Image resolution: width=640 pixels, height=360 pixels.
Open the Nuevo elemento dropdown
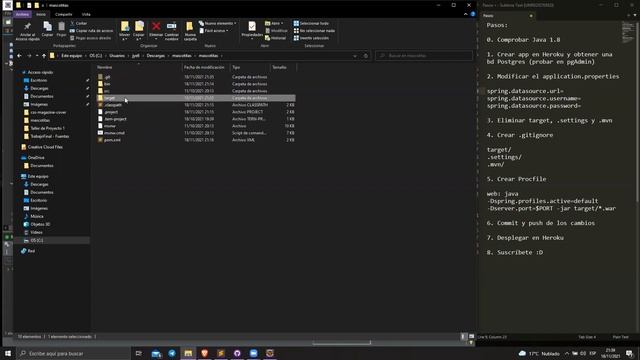coord(218,23)
